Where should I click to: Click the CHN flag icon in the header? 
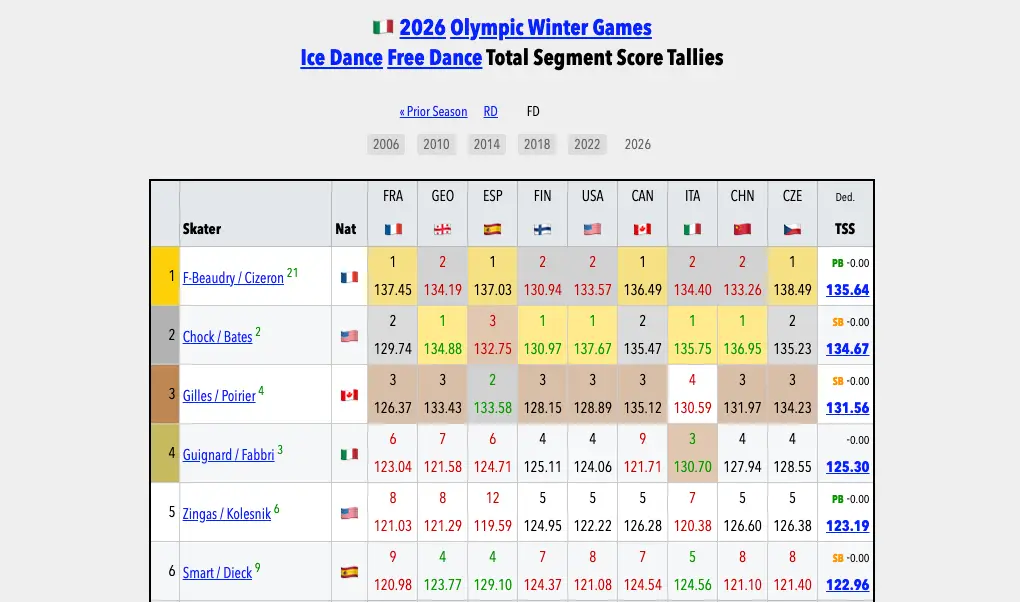(742, 228)
